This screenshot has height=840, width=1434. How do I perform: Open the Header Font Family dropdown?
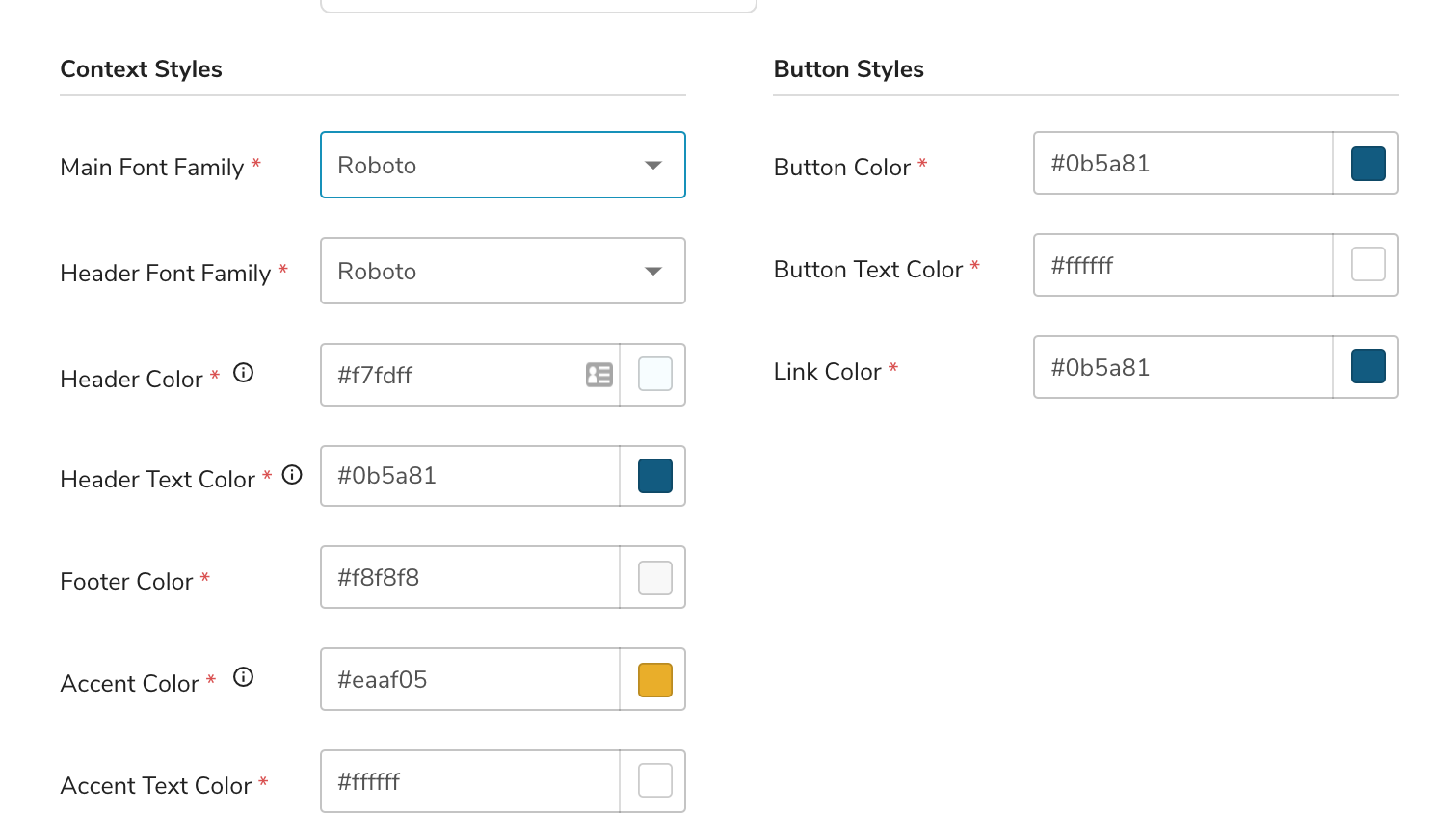503,271
